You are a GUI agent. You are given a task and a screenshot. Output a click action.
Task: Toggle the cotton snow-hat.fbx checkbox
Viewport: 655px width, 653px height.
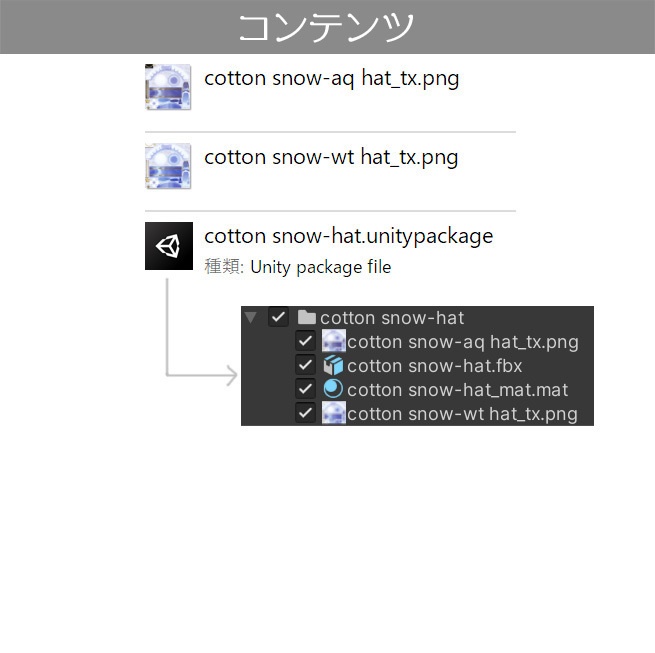tap(306, 366)
